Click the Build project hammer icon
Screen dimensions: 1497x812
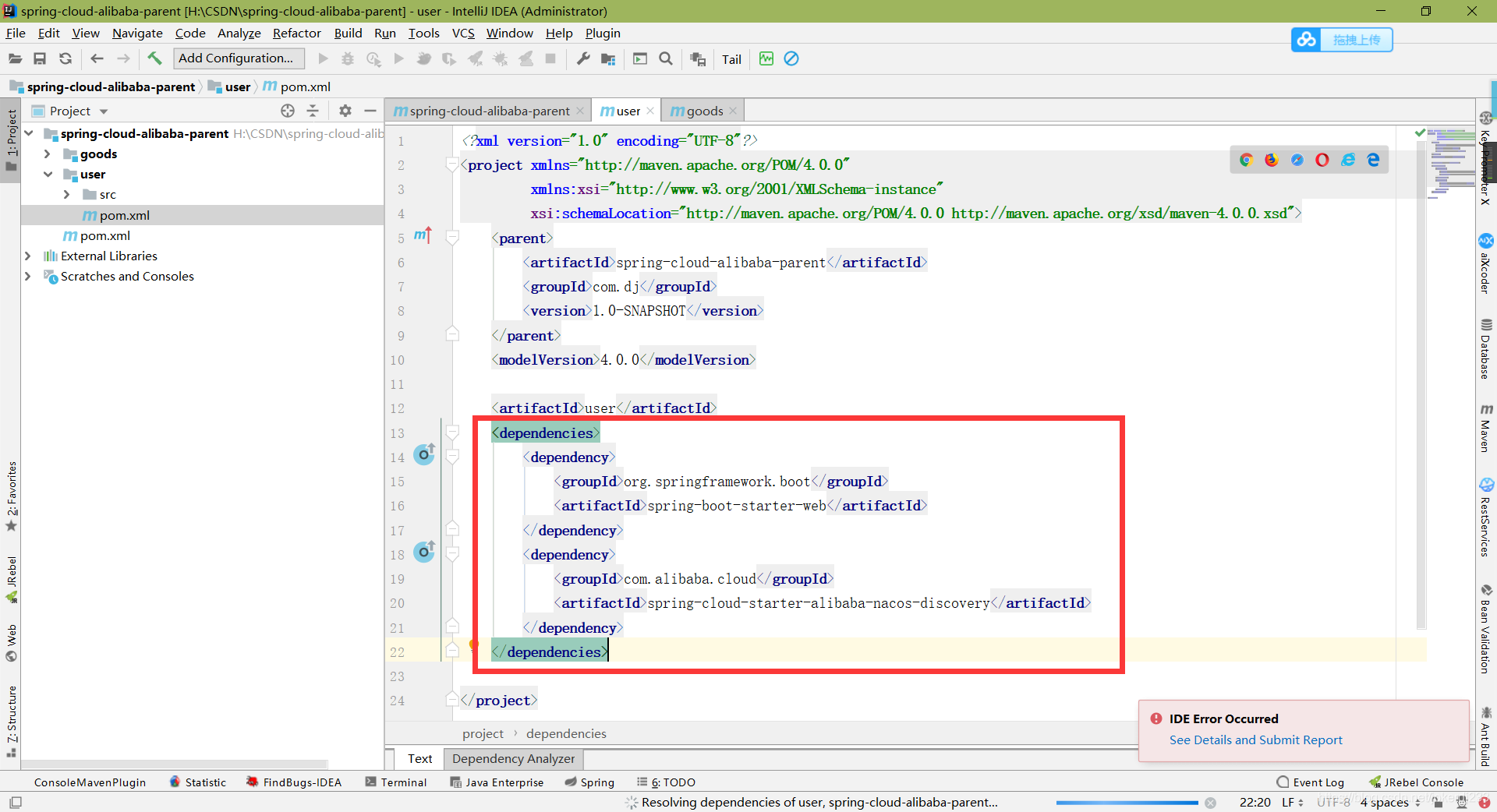(x=154, y=58)
